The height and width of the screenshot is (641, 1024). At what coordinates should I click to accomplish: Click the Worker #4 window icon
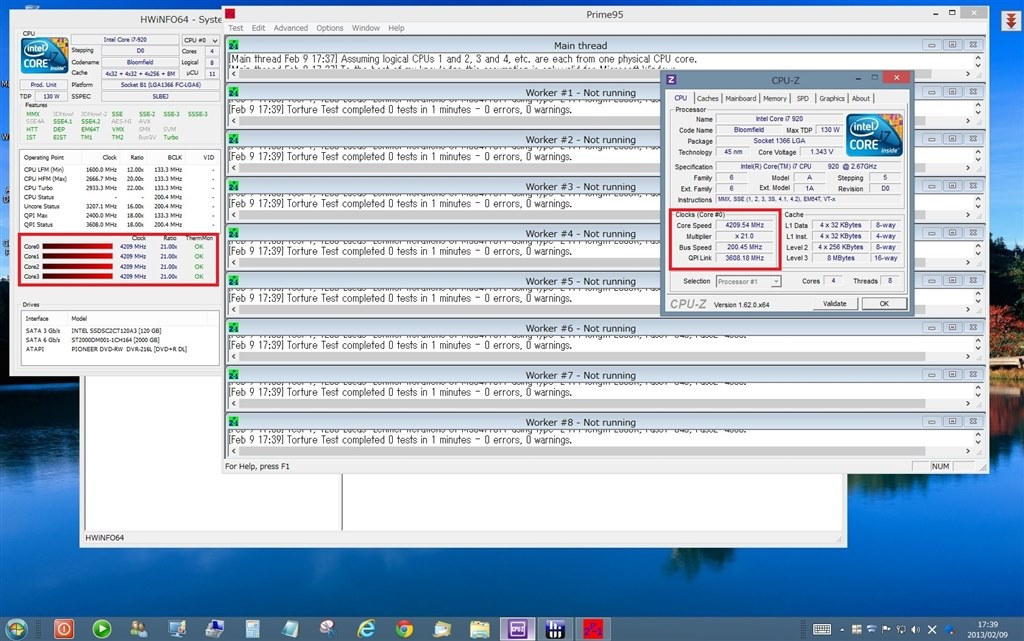[x=234, y=233]
